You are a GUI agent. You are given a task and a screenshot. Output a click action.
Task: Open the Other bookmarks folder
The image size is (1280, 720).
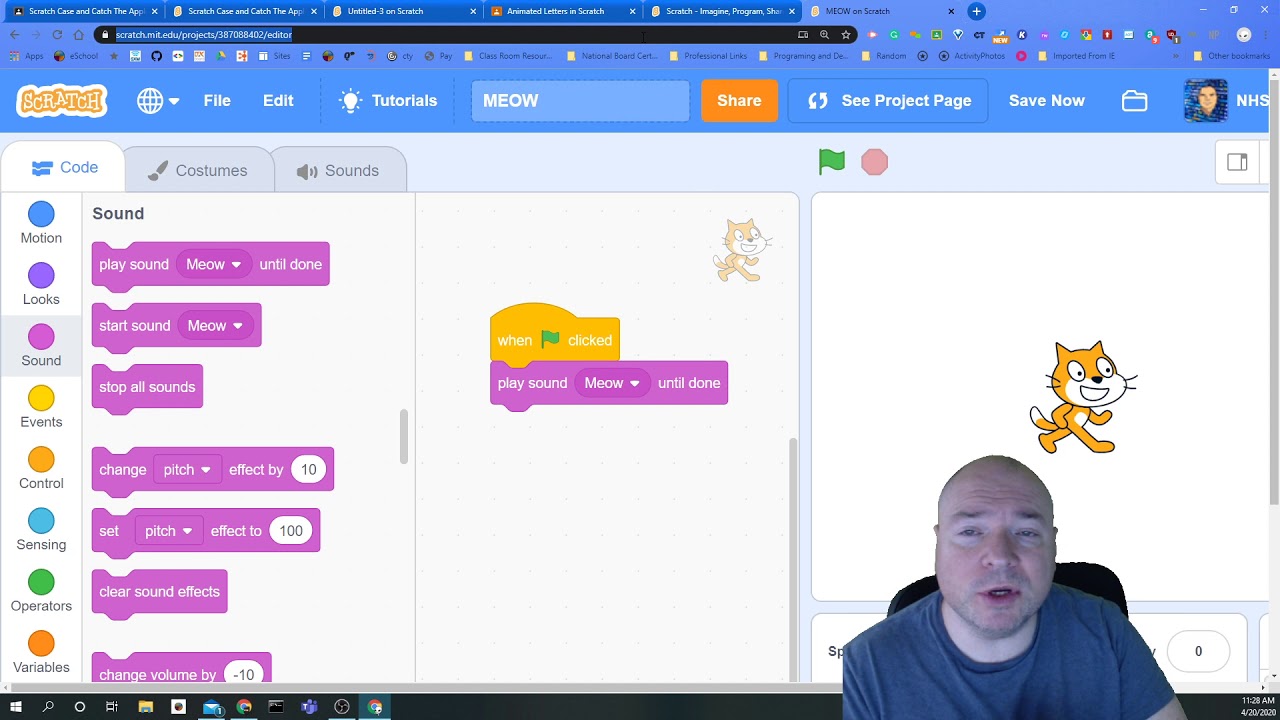tap(1232, 56)
